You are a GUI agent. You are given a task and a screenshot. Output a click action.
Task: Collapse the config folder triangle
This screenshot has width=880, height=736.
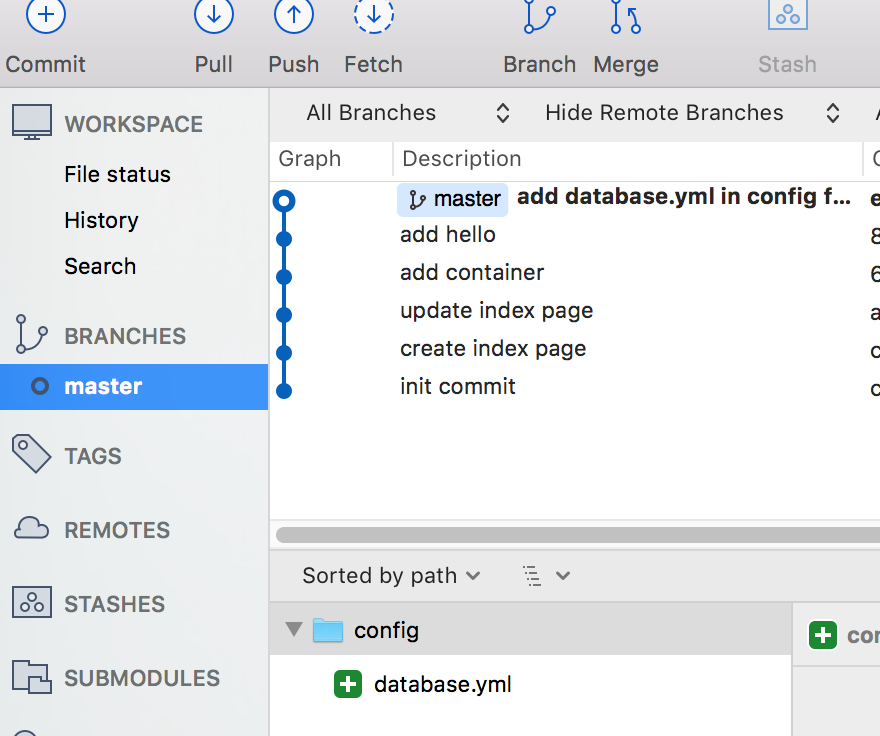click(293, 630)
